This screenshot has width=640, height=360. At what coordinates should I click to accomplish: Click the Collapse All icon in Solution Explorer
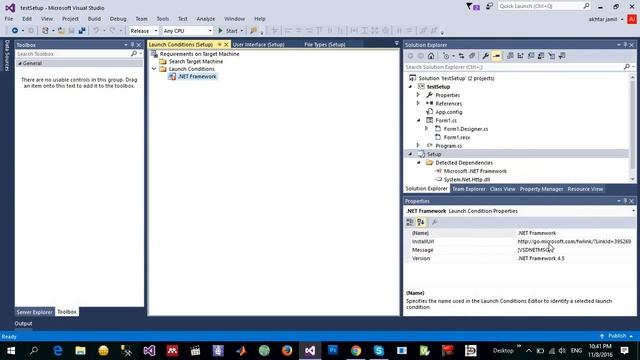(x=472, y=56)
